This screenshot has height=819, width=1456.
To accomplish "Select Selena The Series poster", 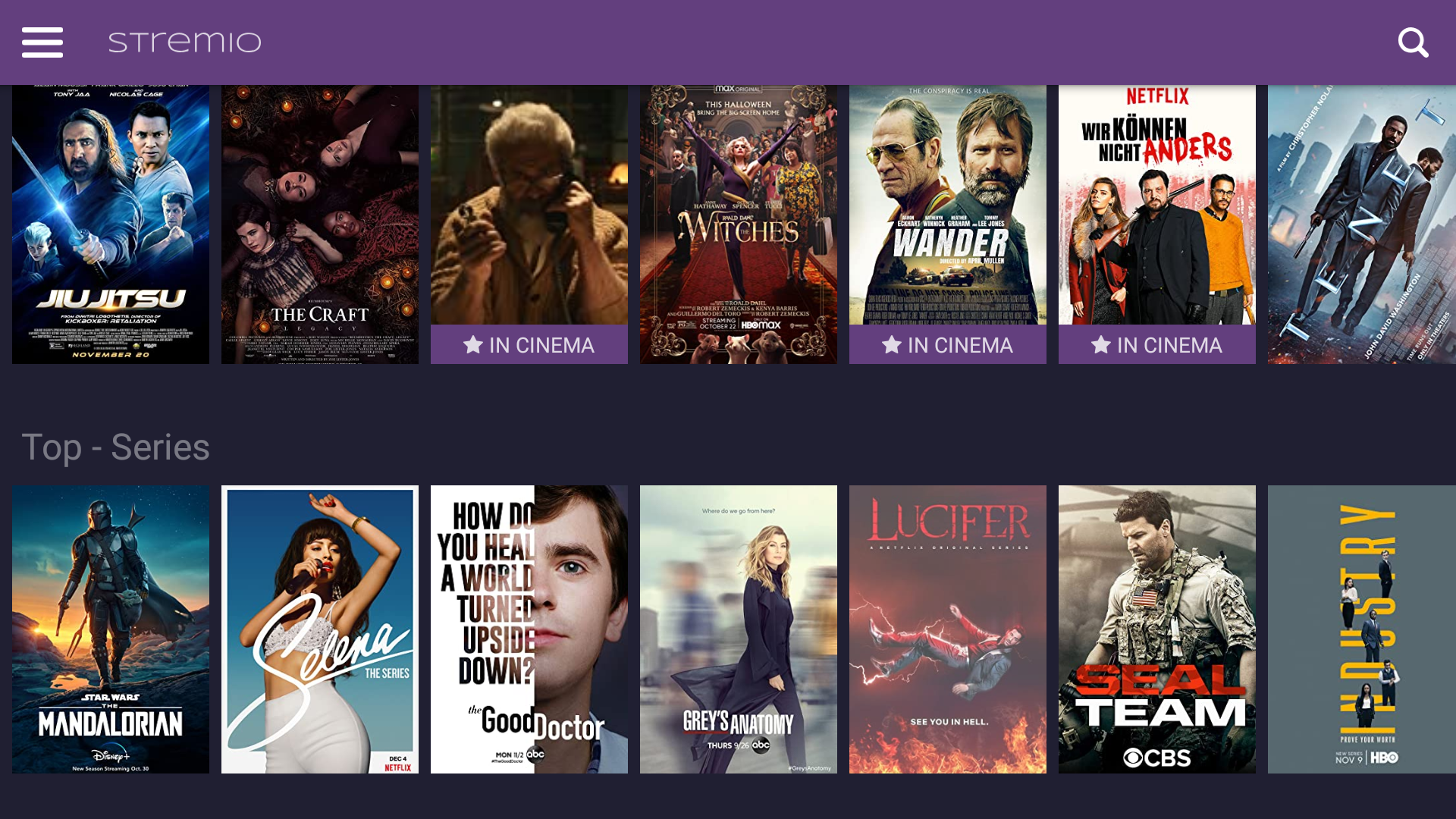I will (x=320, y=629).
